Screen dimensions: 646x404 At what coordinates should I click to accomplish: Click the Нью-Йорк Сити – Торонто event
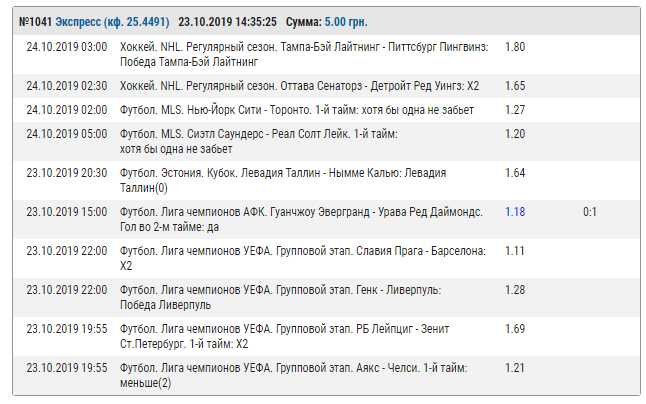point(296,110)
